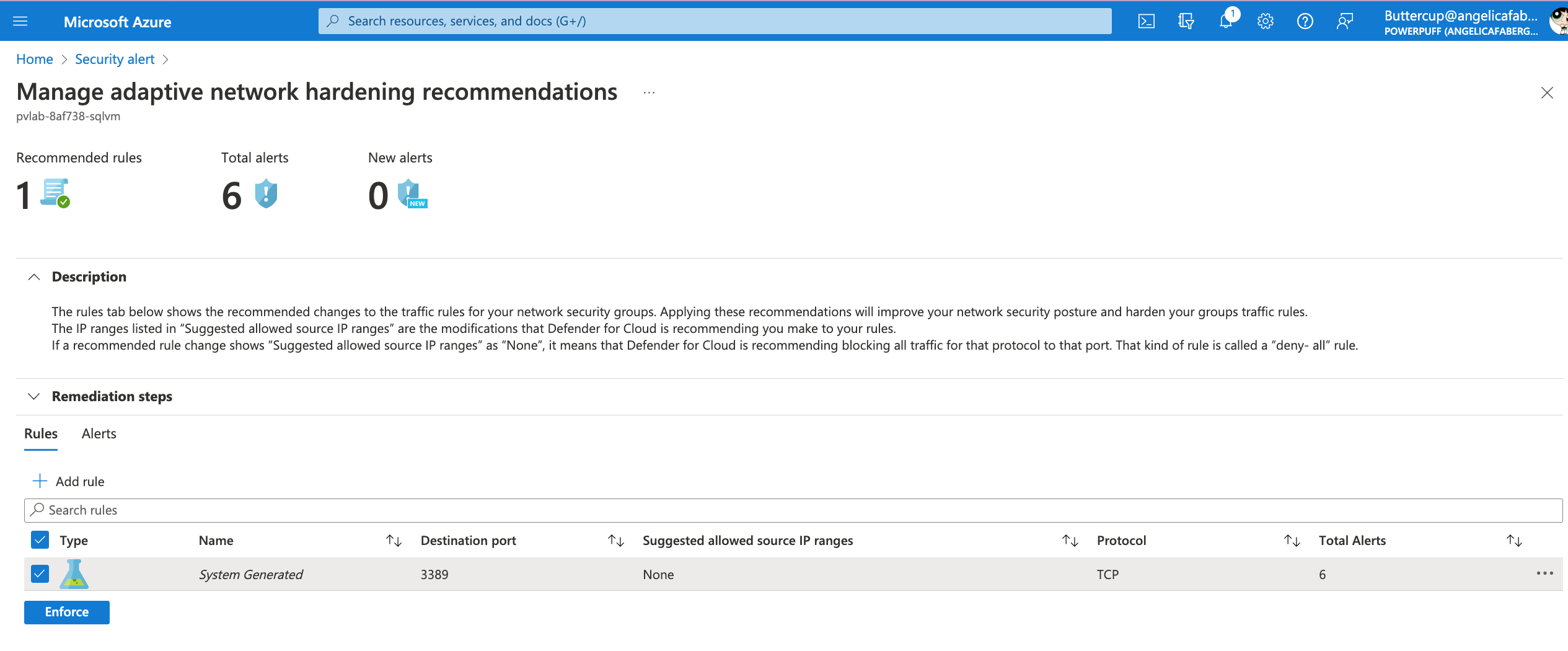Expand the Remediation steps section
Viewport: 1568px width, 651px height.
coord(34,397)
